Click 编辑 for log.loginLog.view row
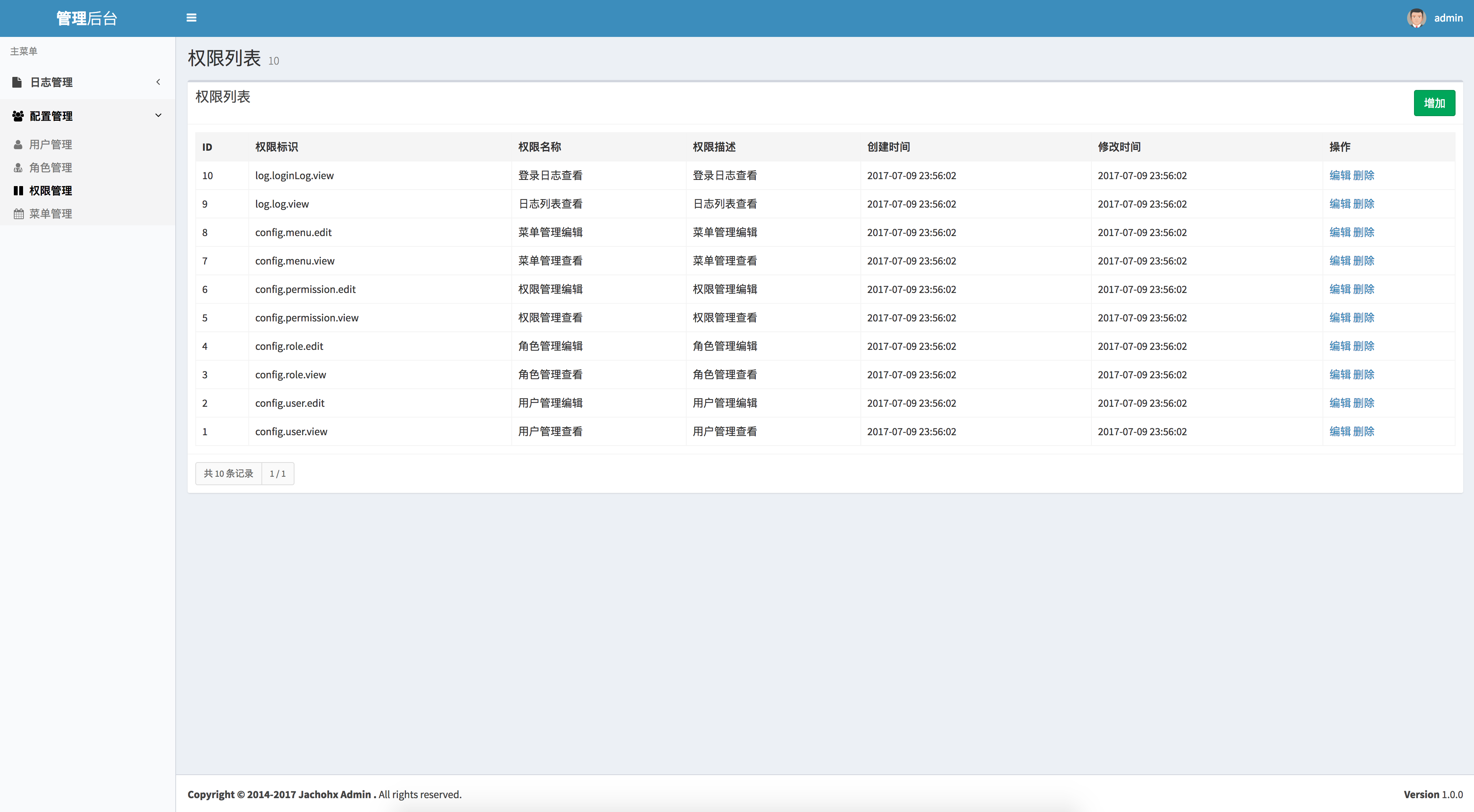The width and height of the screenshot is (1474, 812). tap(1339, 176)
